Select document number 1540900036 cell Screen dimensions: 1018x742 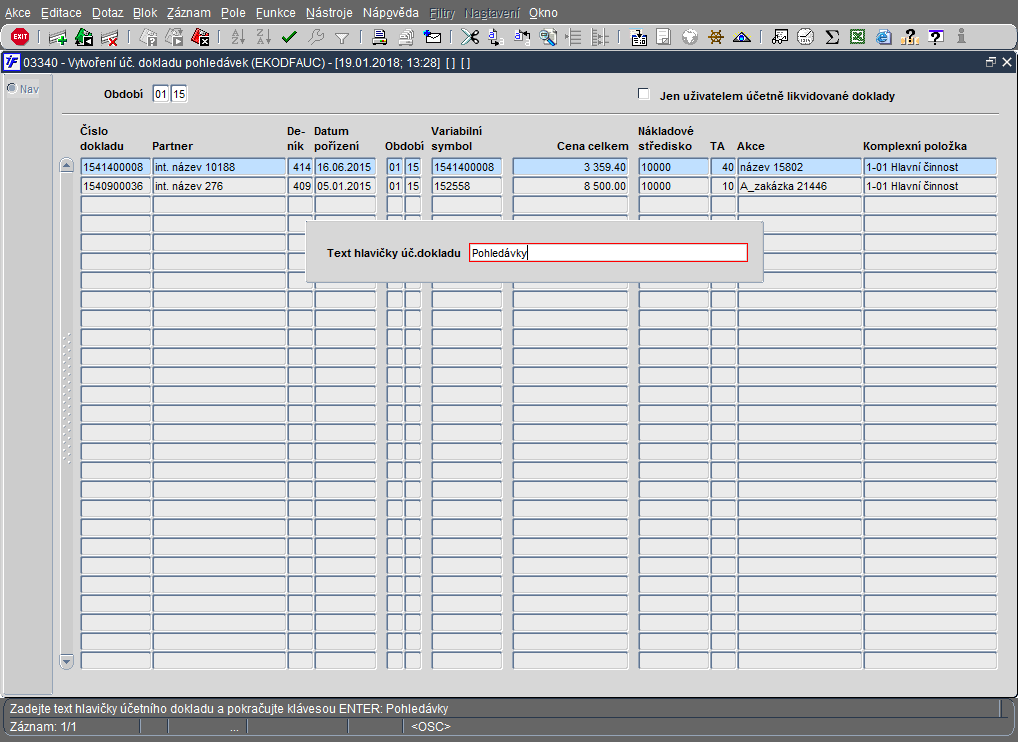click(114, 186)
